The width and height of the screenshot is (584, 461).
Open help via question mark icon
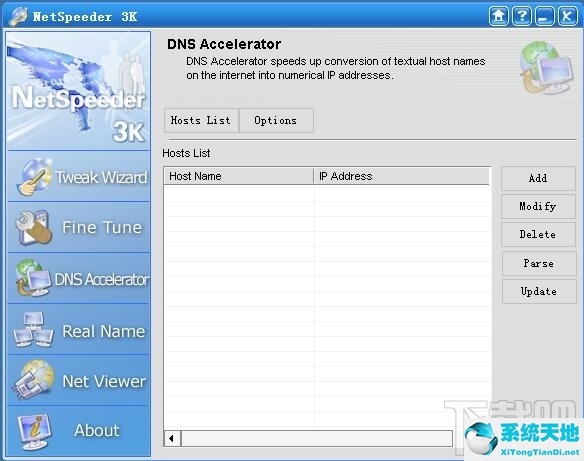pyautogui.click(x=522, y=16)
